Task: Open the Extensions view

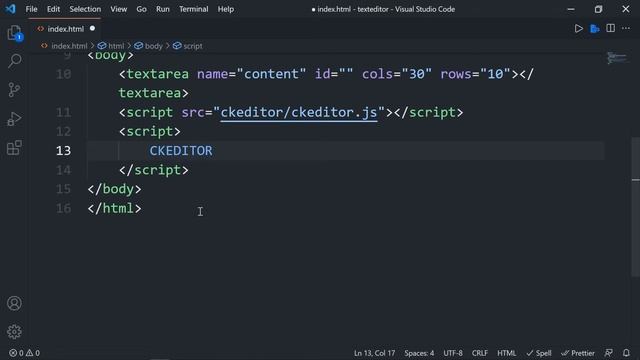Action: [x=14, y=148]
